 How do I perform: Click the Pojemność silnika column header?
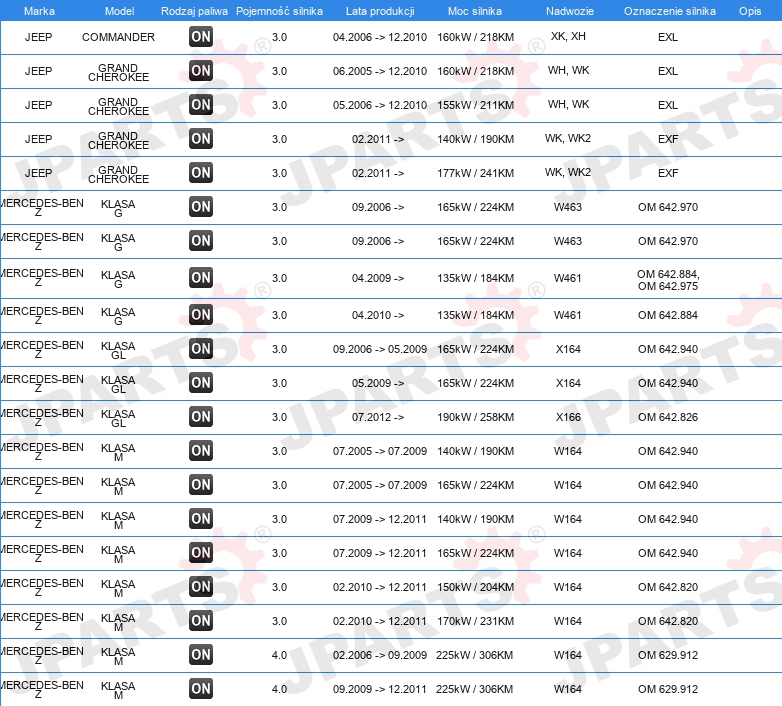[x=279, y=11]
